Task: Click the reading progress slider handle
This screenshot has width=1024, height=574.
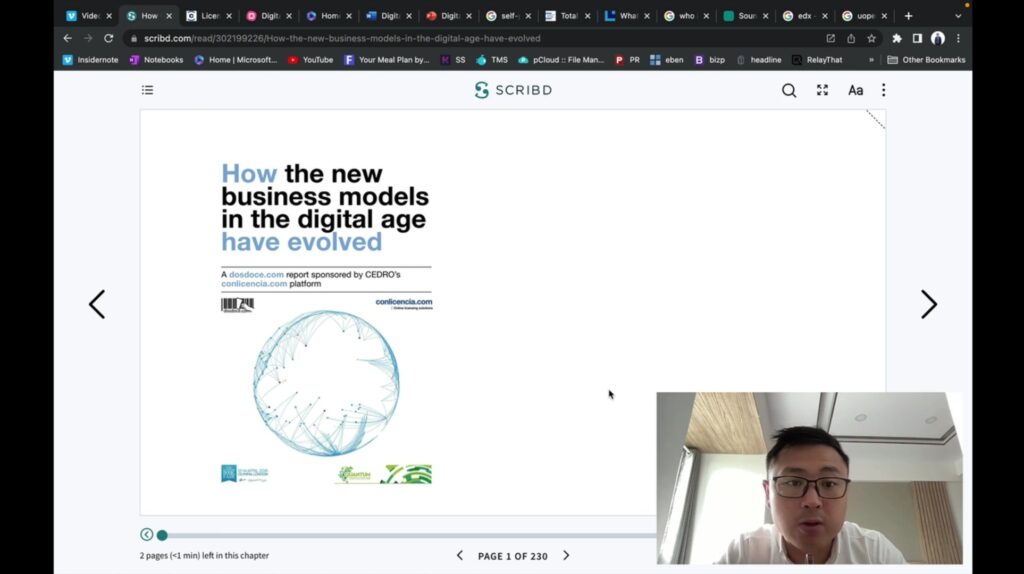Action: coord(162,535)
